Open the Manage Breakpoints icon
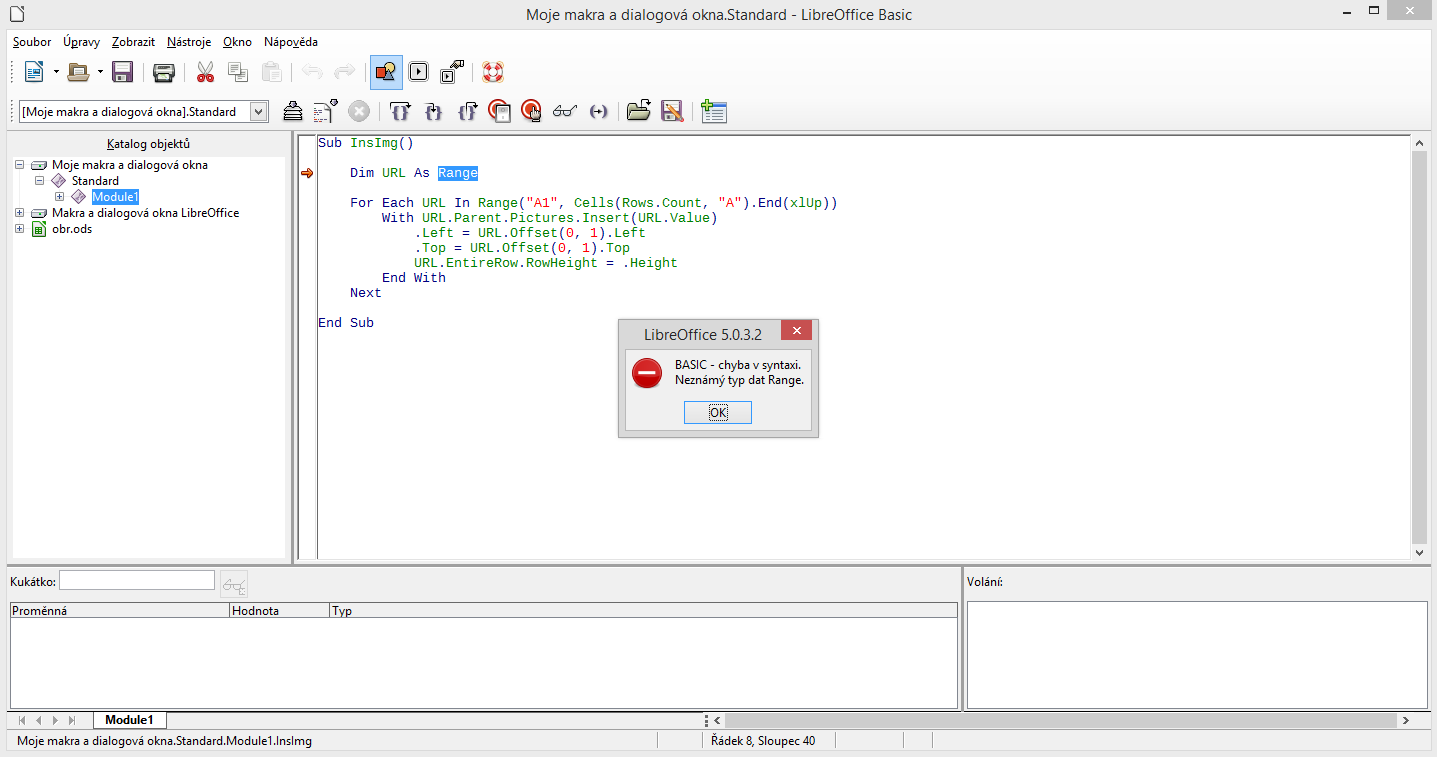The width and height of the screenshot is (1437, 757). pos(532,111)
